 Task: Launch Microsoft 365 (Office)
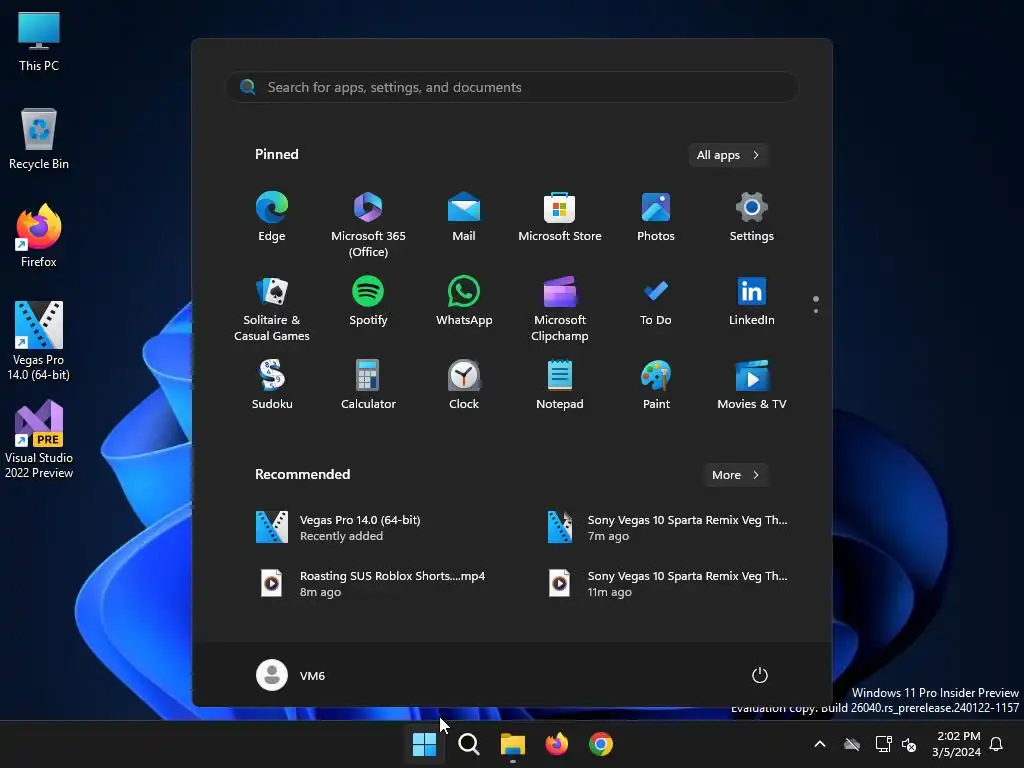368,225
